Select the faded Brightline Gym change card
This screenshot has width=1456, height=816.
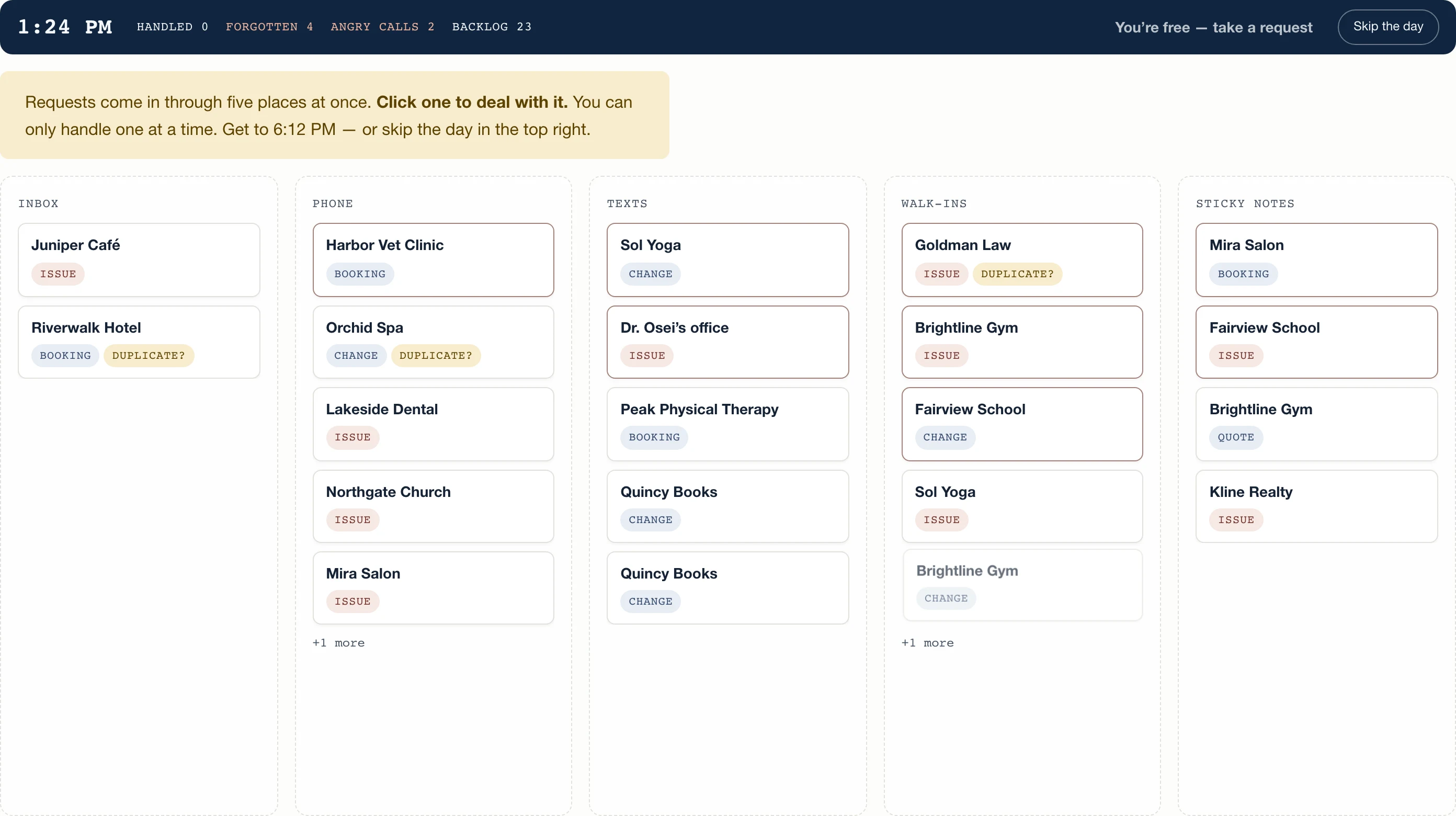tap(1022, 585)
